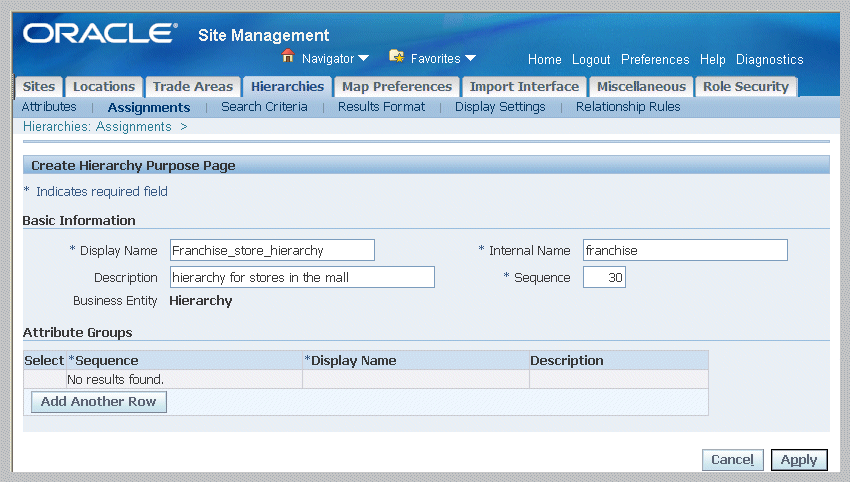Click the Select column header
This screenshot has width=850, height=482.
[44, 361]
